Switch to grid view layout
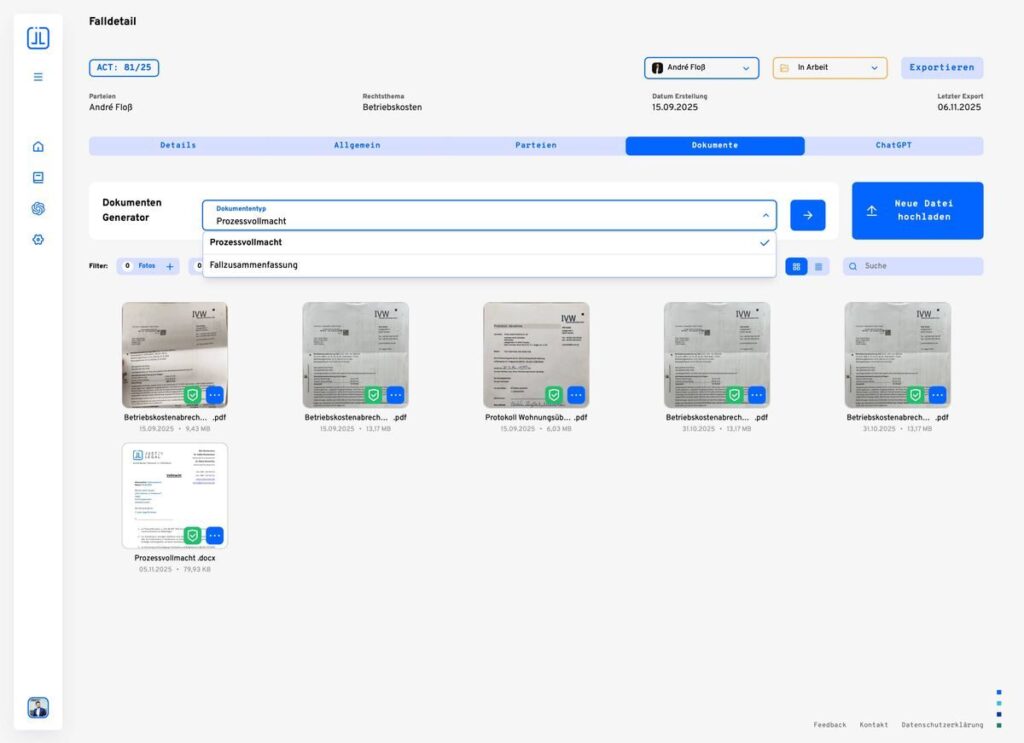 [797, 267]
